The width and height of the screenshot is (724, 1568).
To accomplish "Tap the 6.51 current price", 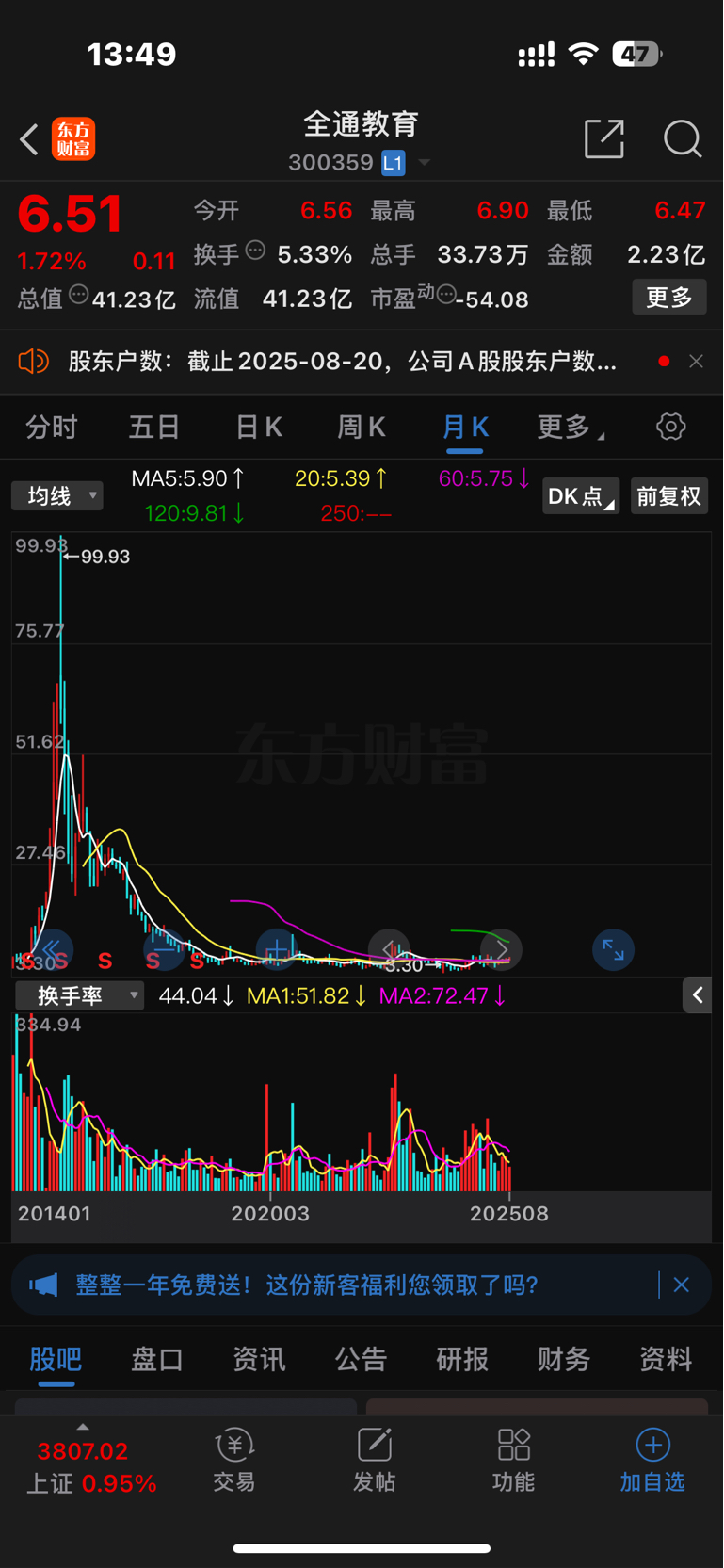I will click(71, 214).
